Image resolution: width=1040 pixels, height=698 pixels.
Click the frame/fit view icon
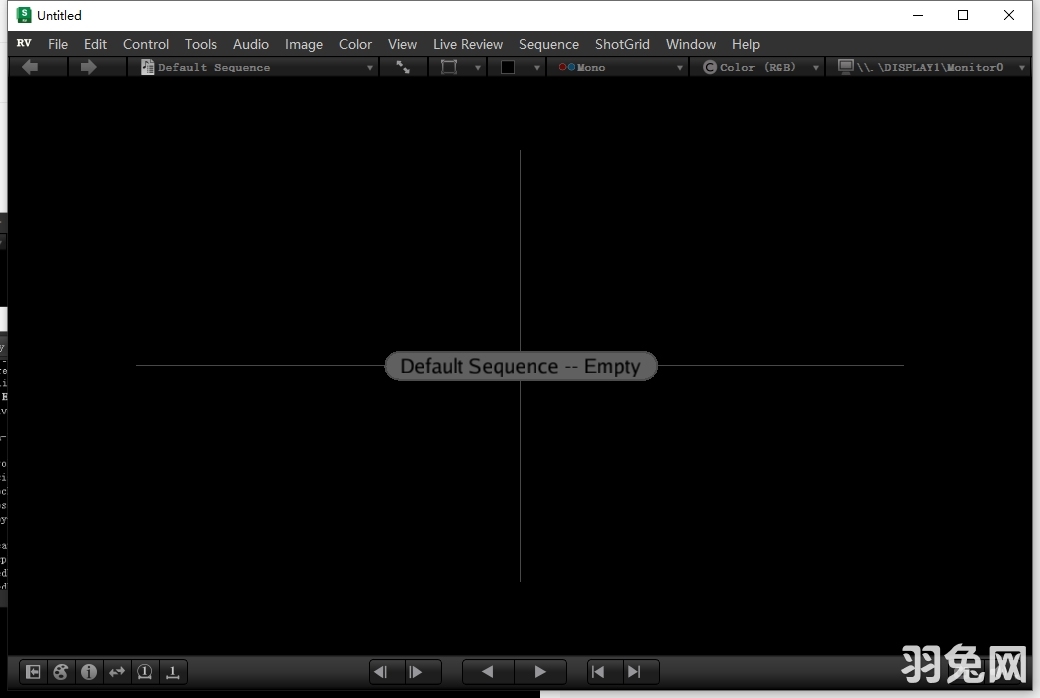tap(449, 67)
